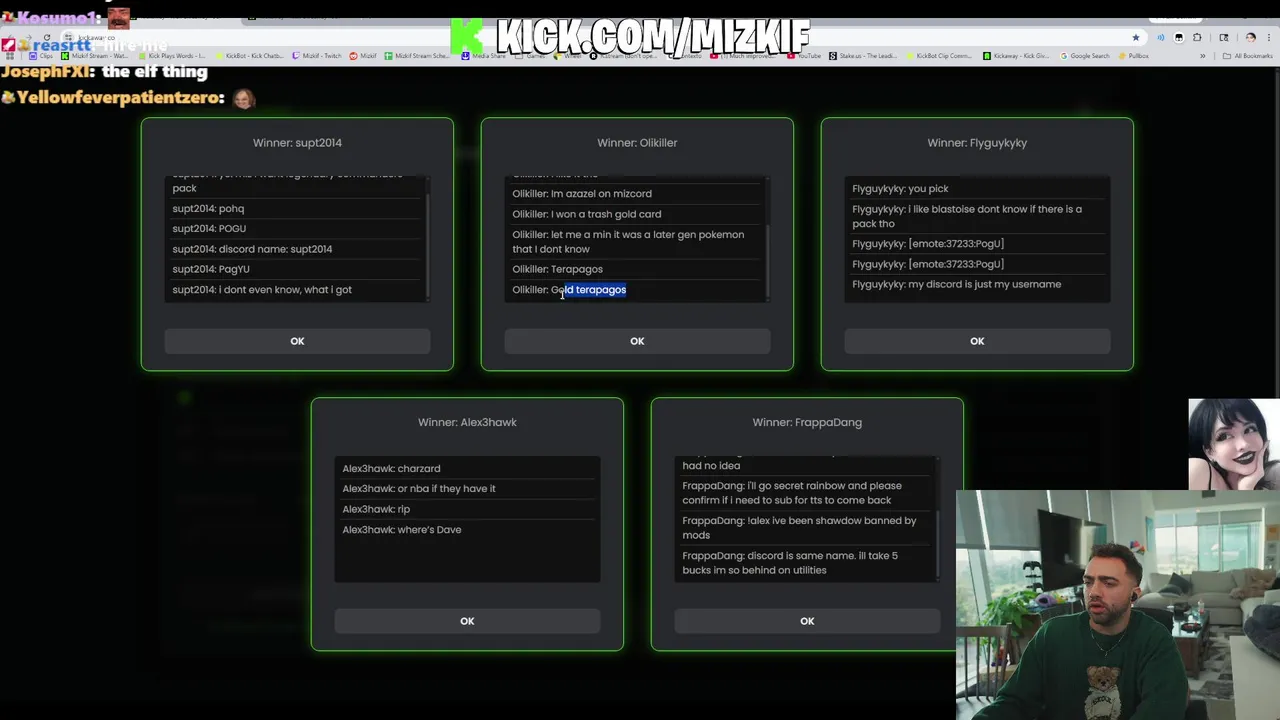Click the streamer webcam overlay

coord(1118,605)
